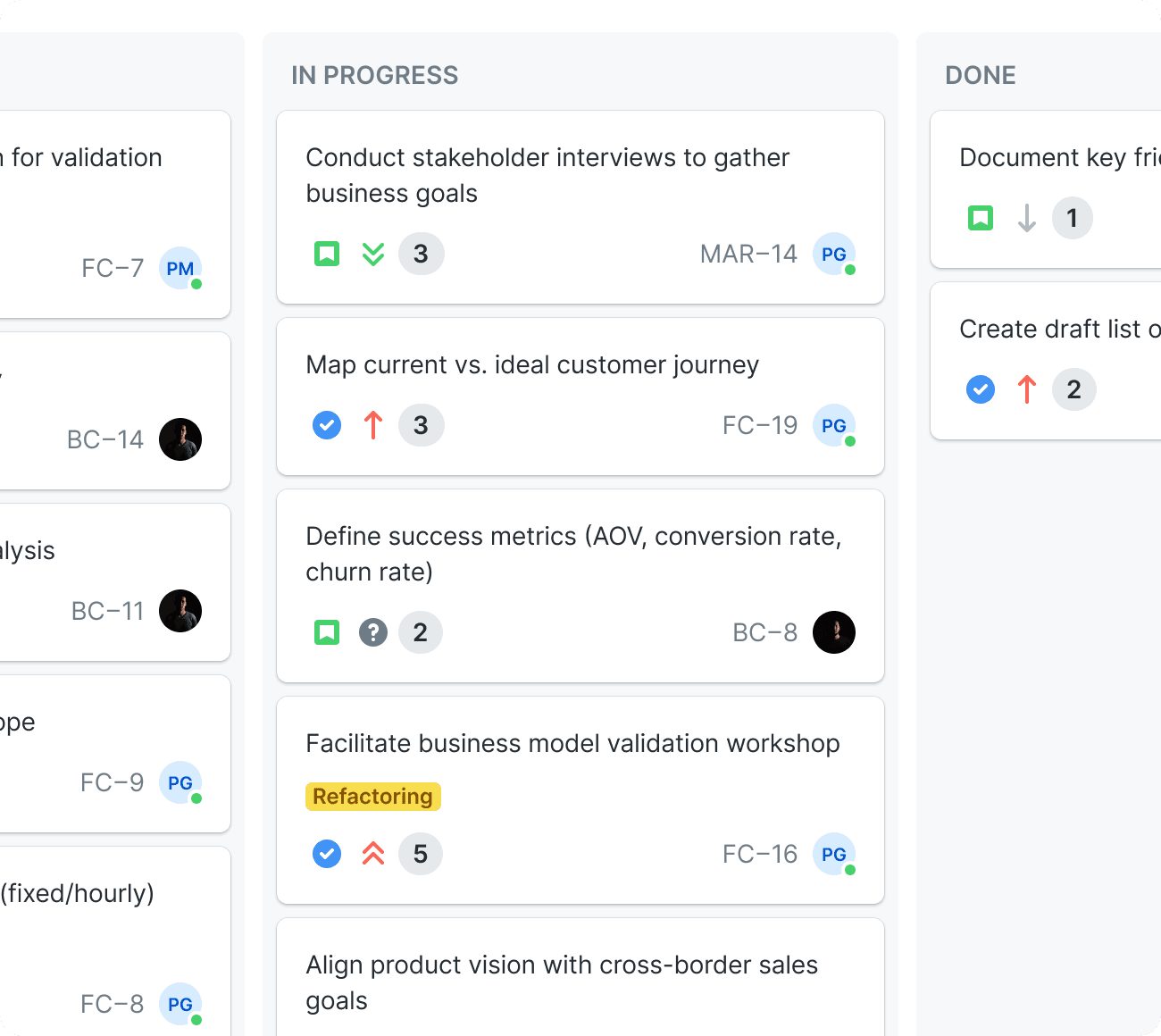Click the DONE column header
The width and height of the screenshot is (1161, 1036).
981,75
